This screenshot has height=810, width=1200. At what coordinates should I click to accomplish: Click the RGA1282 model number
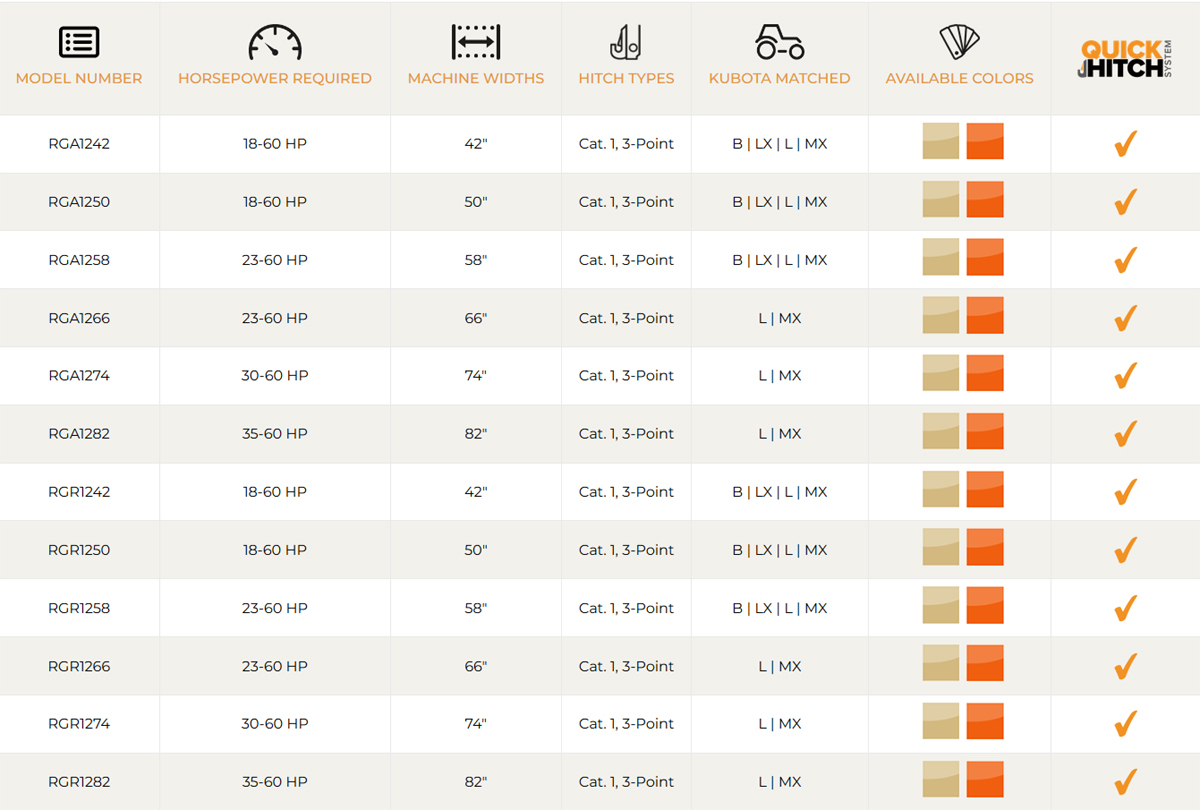click(x=79, y=434)
